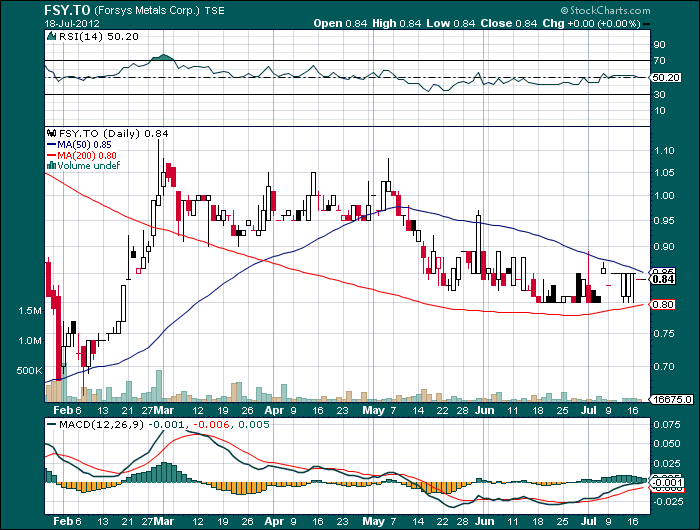Click the Volume undef legend text
The width and height of the screenshot is (700, 530).
pos(88,166)
